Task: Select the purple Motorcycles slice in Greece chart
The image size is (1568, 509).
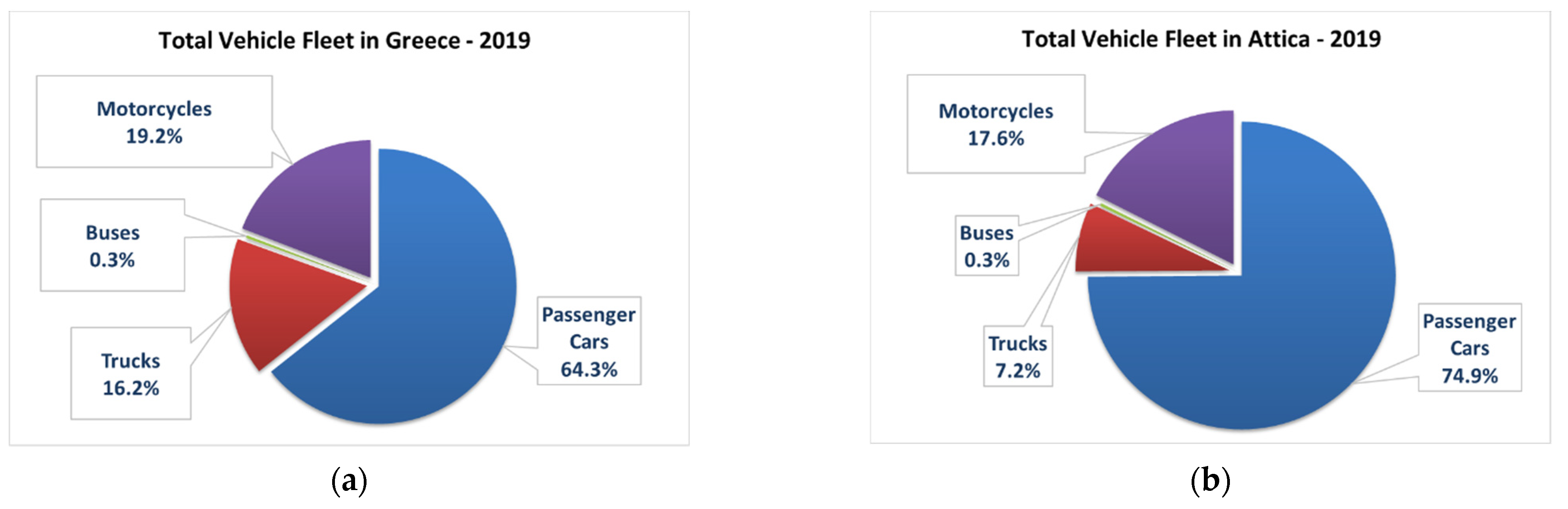Action: pyautogui.click(x=323, y=207)
